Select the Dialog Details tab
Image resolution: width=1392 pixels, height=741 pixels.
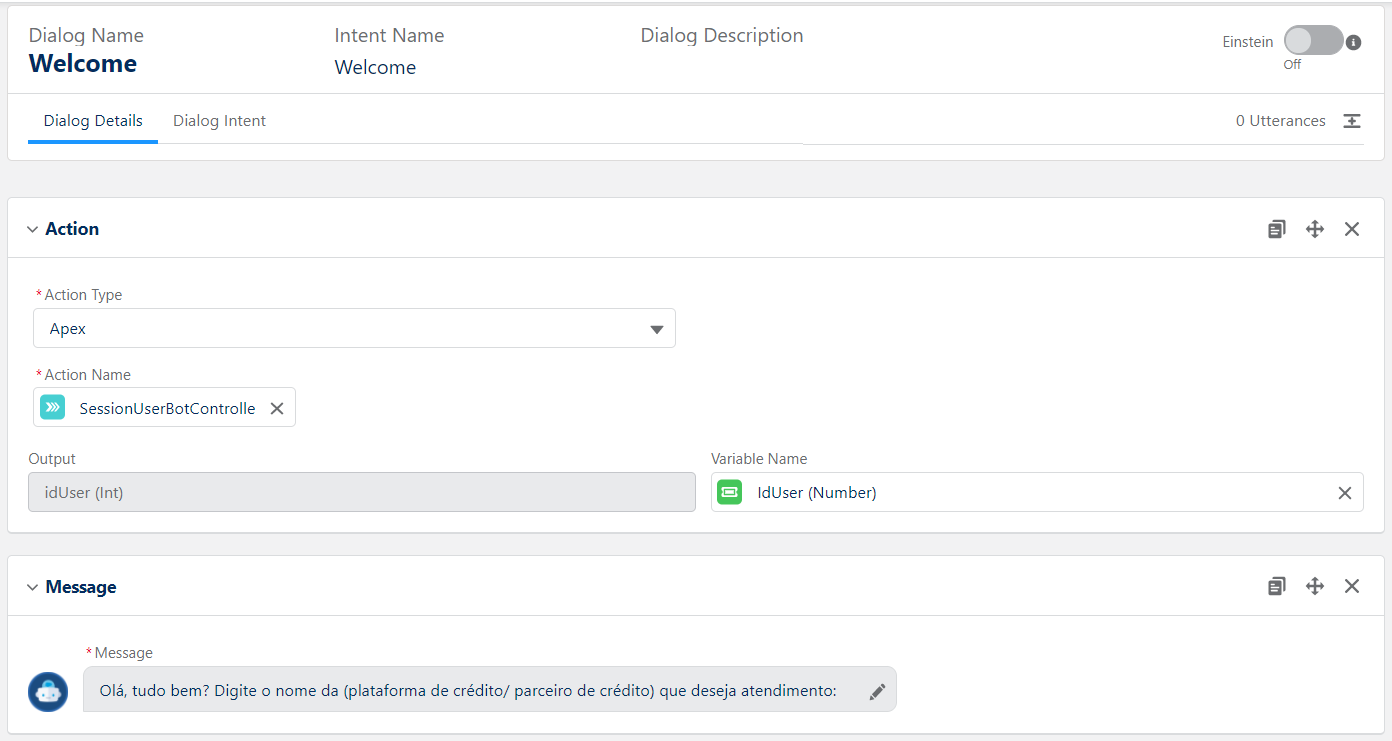point(93,121)
